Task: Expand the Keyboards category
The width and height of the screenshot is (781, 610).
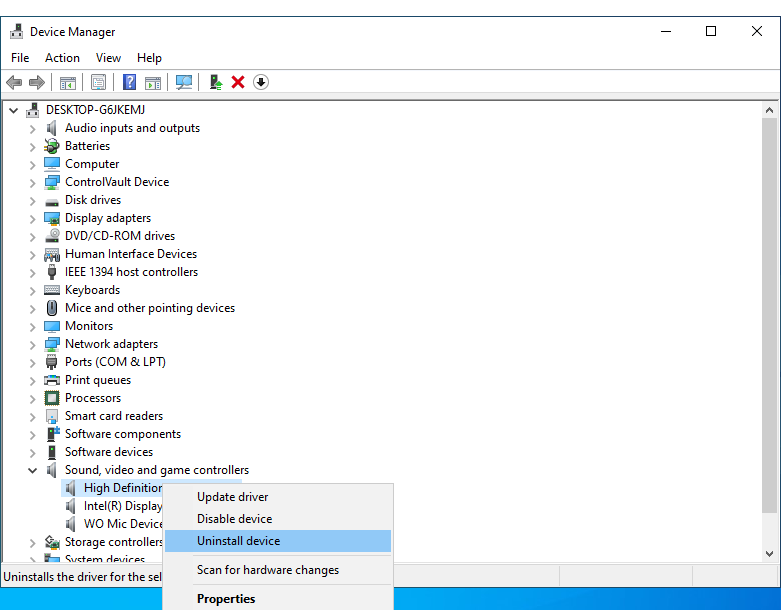Action: [x=33, y=290]
